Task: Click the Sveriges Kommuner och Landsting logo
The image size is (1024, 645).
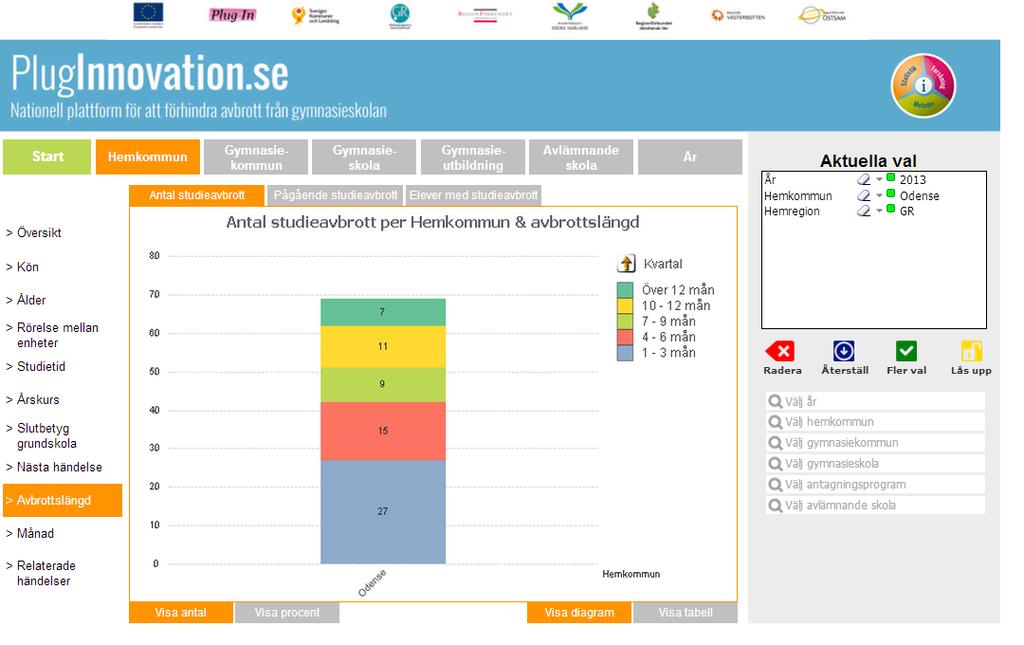Action: pyautogui.click(x=315, y=16)
